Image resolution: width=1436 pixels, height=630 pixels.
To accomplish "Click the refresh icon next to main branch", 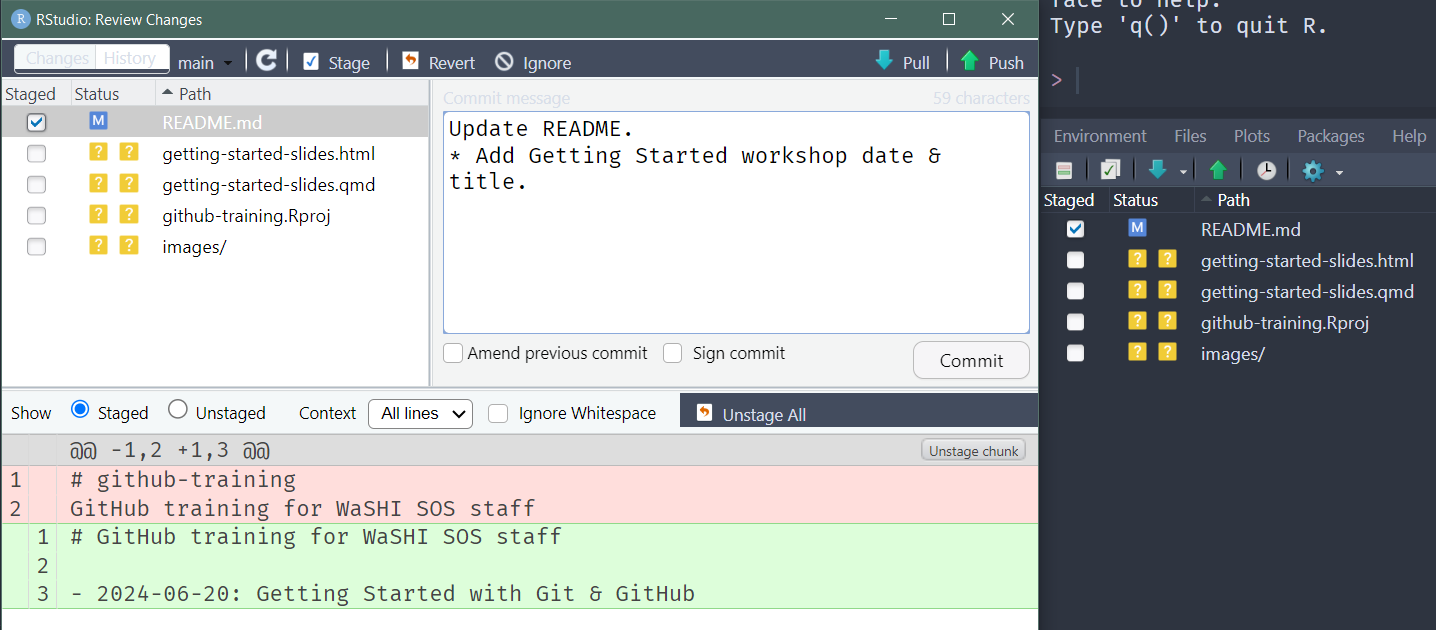I will click(266, 61).
